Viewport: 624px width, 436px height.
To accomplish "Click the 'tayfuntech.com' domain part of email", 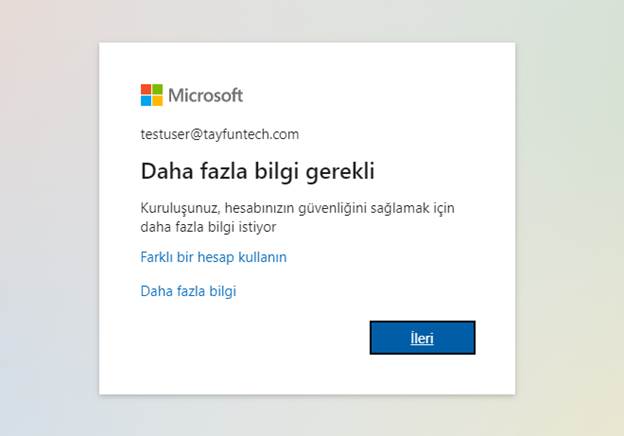I will click(253, 134).
